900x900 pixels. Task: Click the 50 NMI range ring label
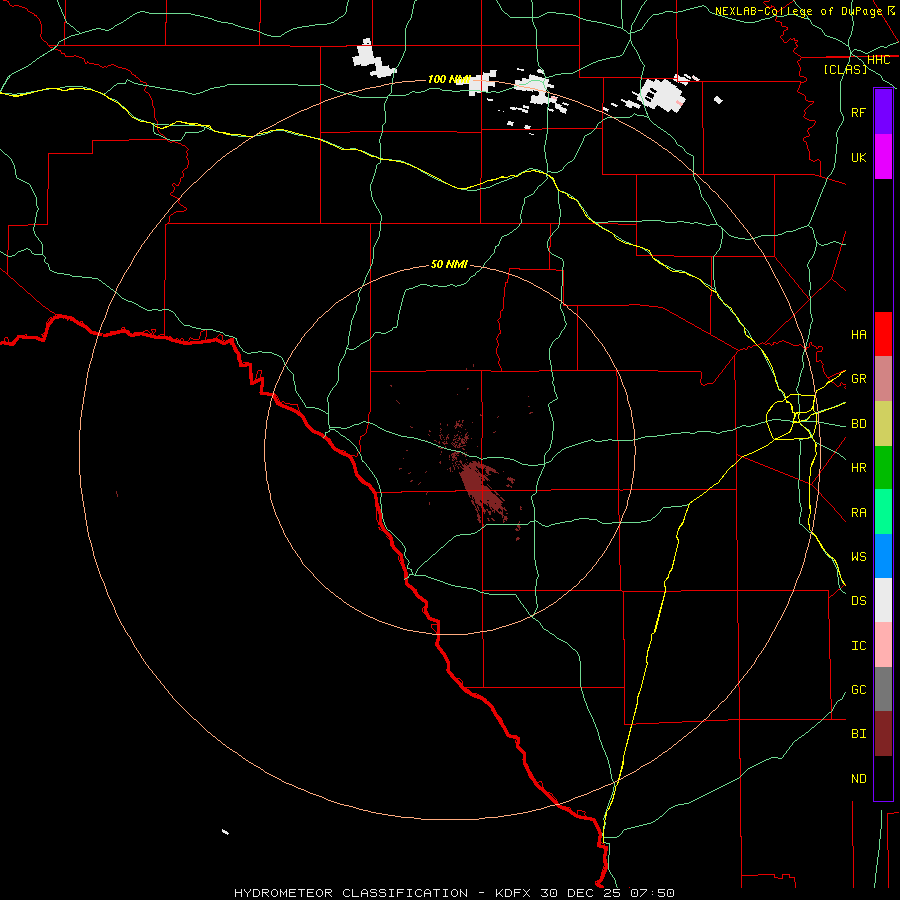[449, 264]
